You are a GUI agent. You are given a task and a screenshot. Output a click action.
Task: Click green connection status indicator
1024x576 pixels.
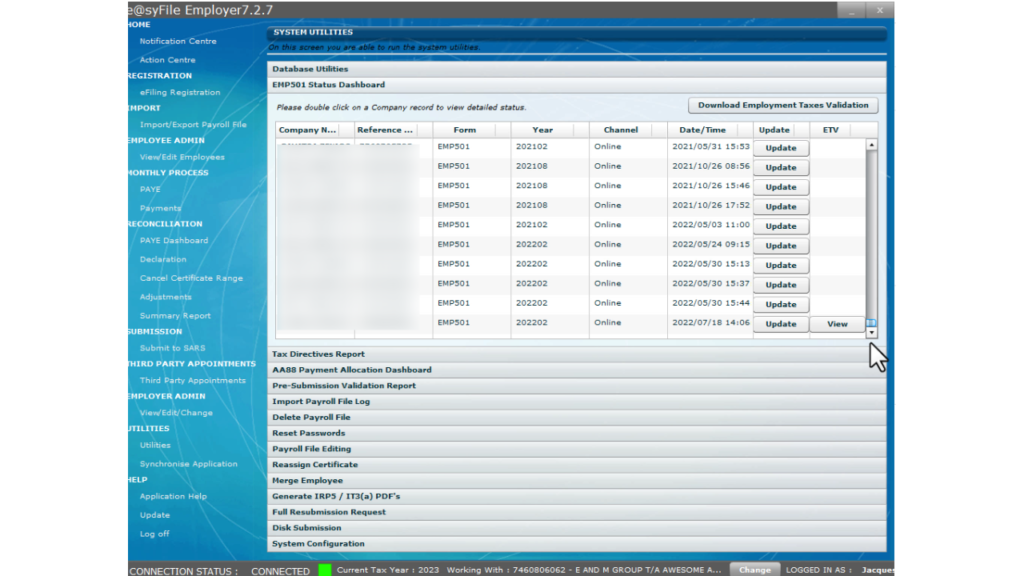coord(325,569)
